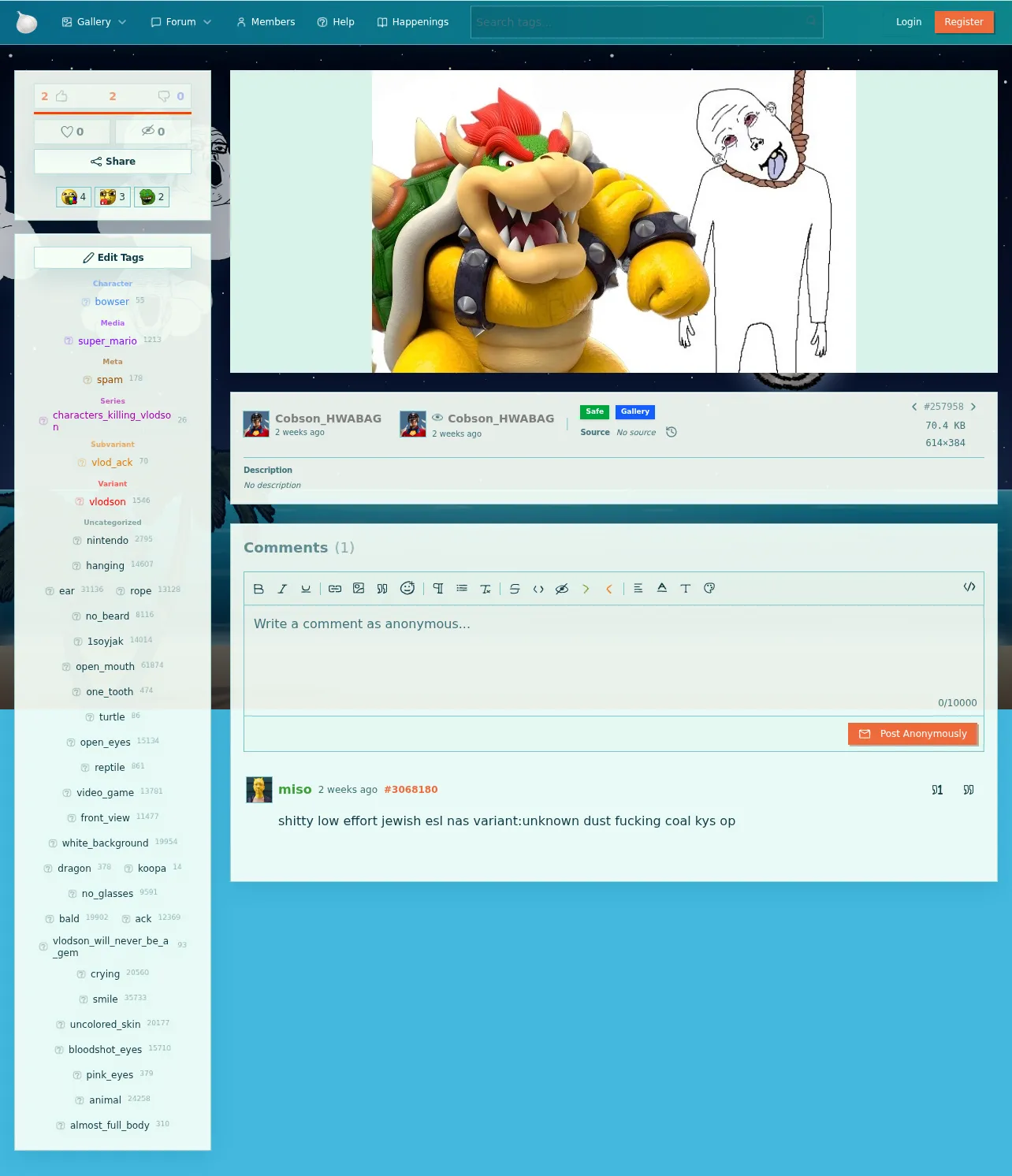Viewport: 1012px width, 1176px height.
Task: Open the text color tool
Action: click(x=662, y=589)
